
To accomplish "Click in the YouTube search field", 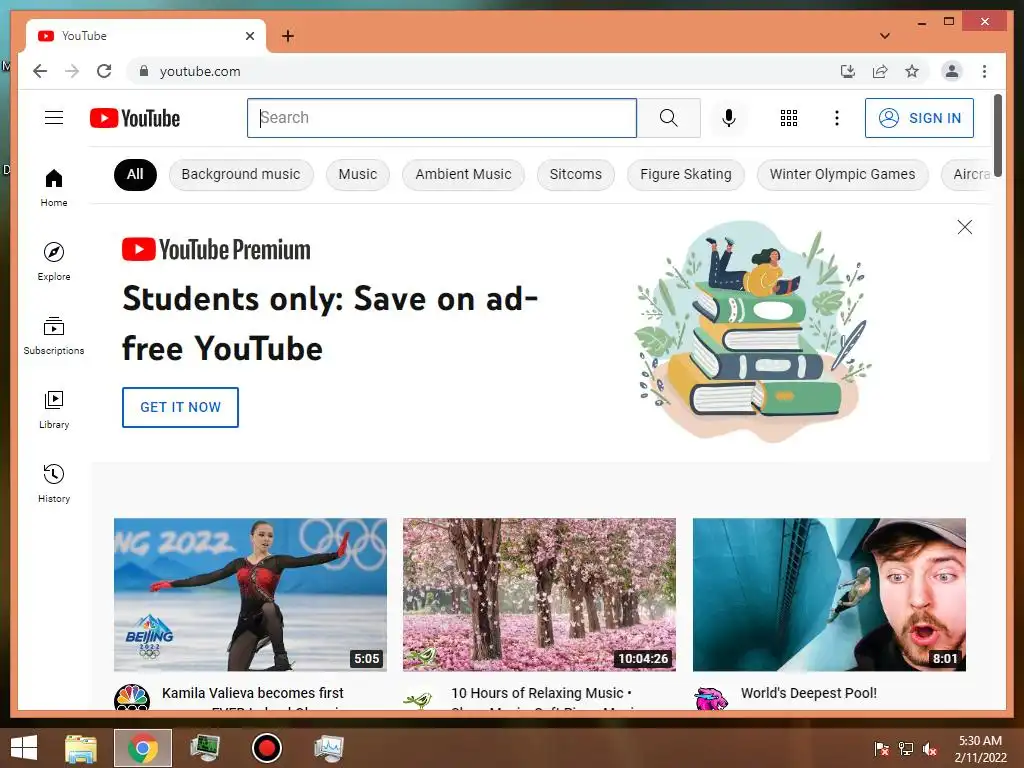I will pyautogui.click(x=441, y=118).
